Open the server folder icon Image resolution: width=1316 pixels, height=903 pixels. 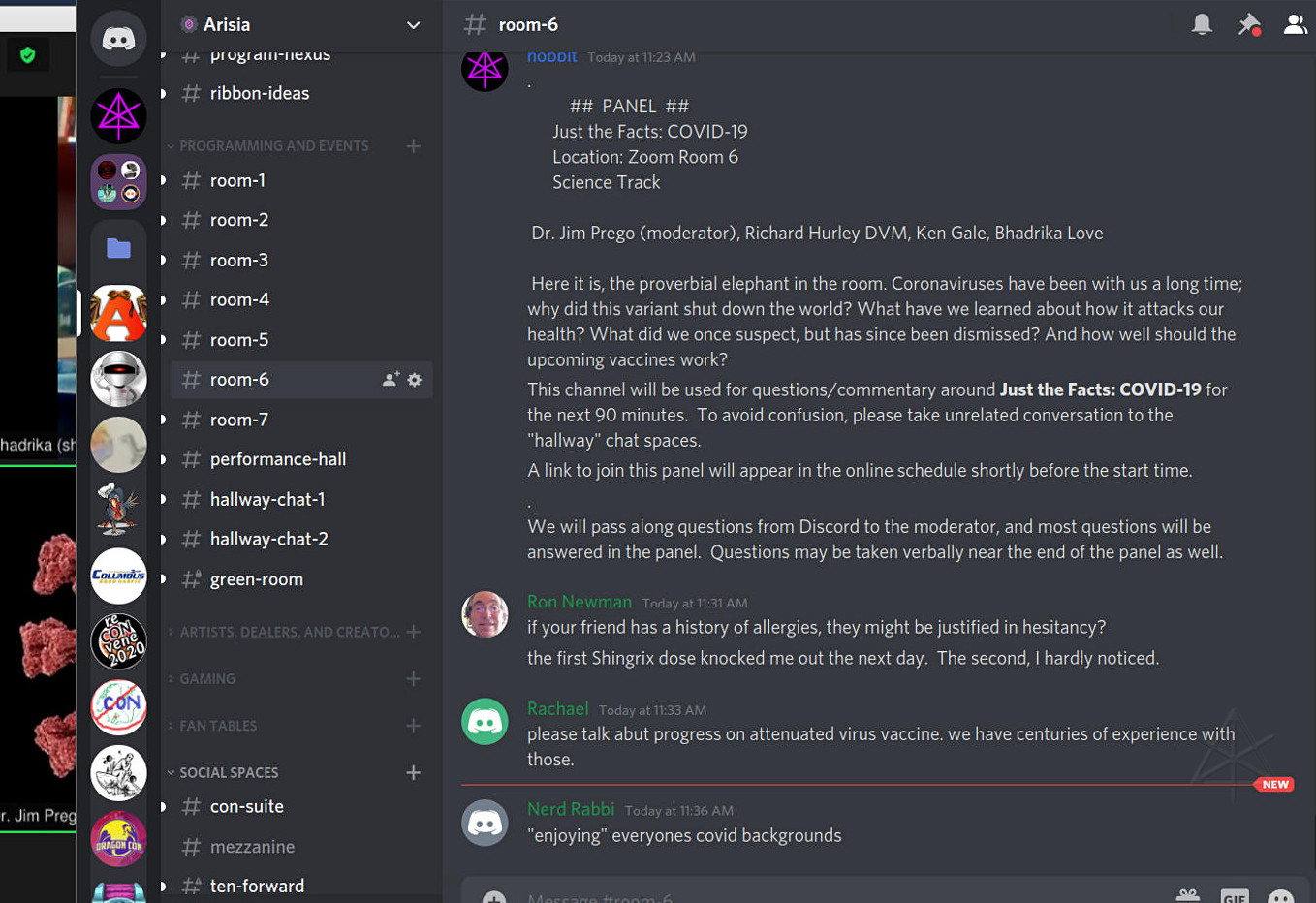click(x=118, y=249)
